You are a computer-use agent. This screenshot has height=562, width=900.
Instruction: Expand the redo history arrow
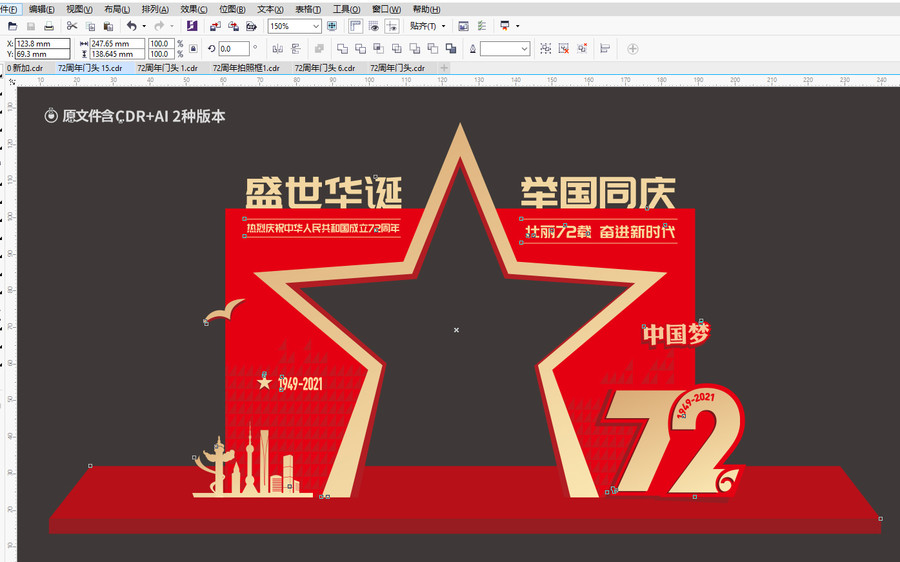(172, 26)
